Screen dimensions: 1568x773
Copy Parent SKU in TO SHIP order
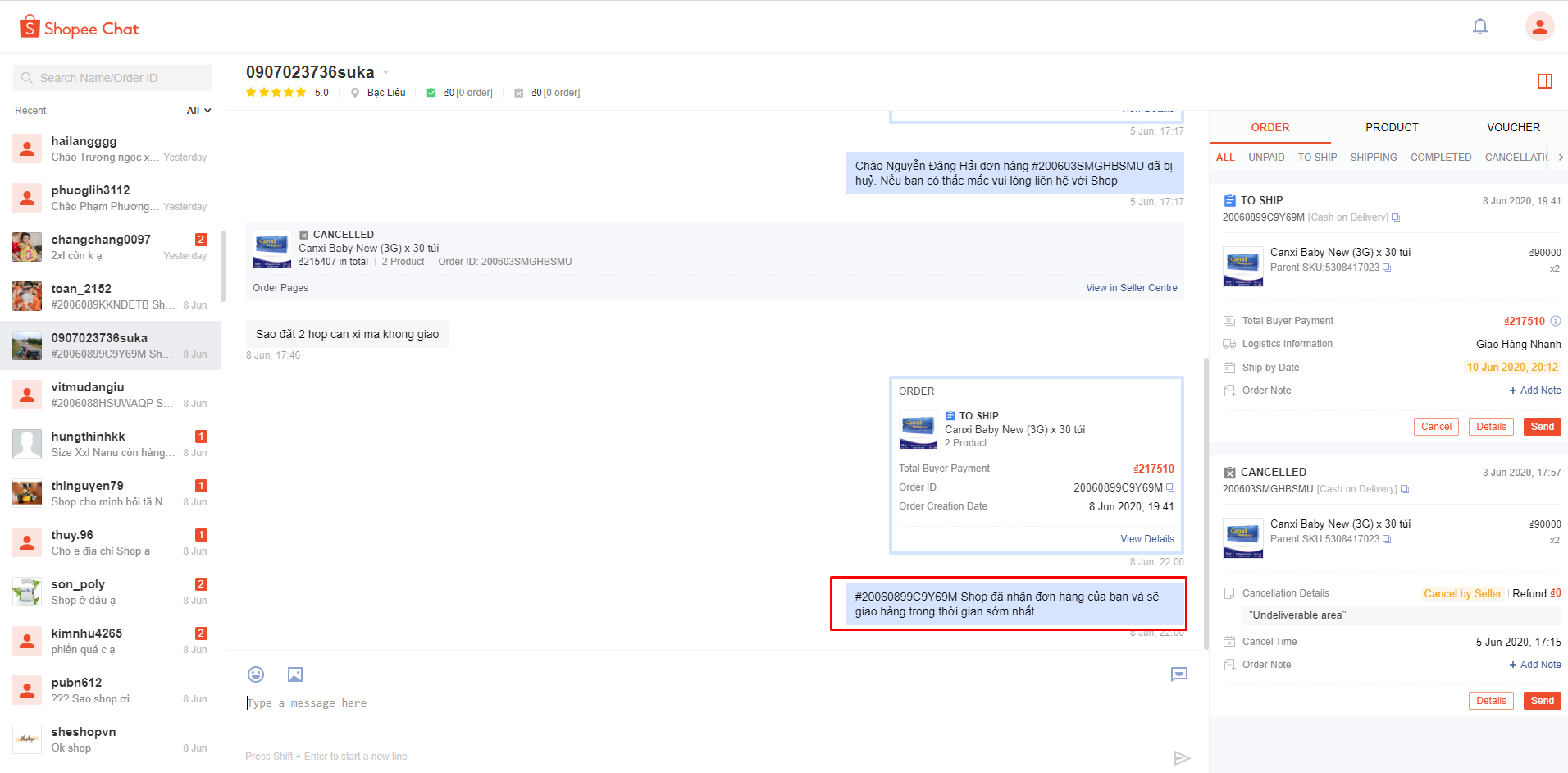pos(1387,268)
